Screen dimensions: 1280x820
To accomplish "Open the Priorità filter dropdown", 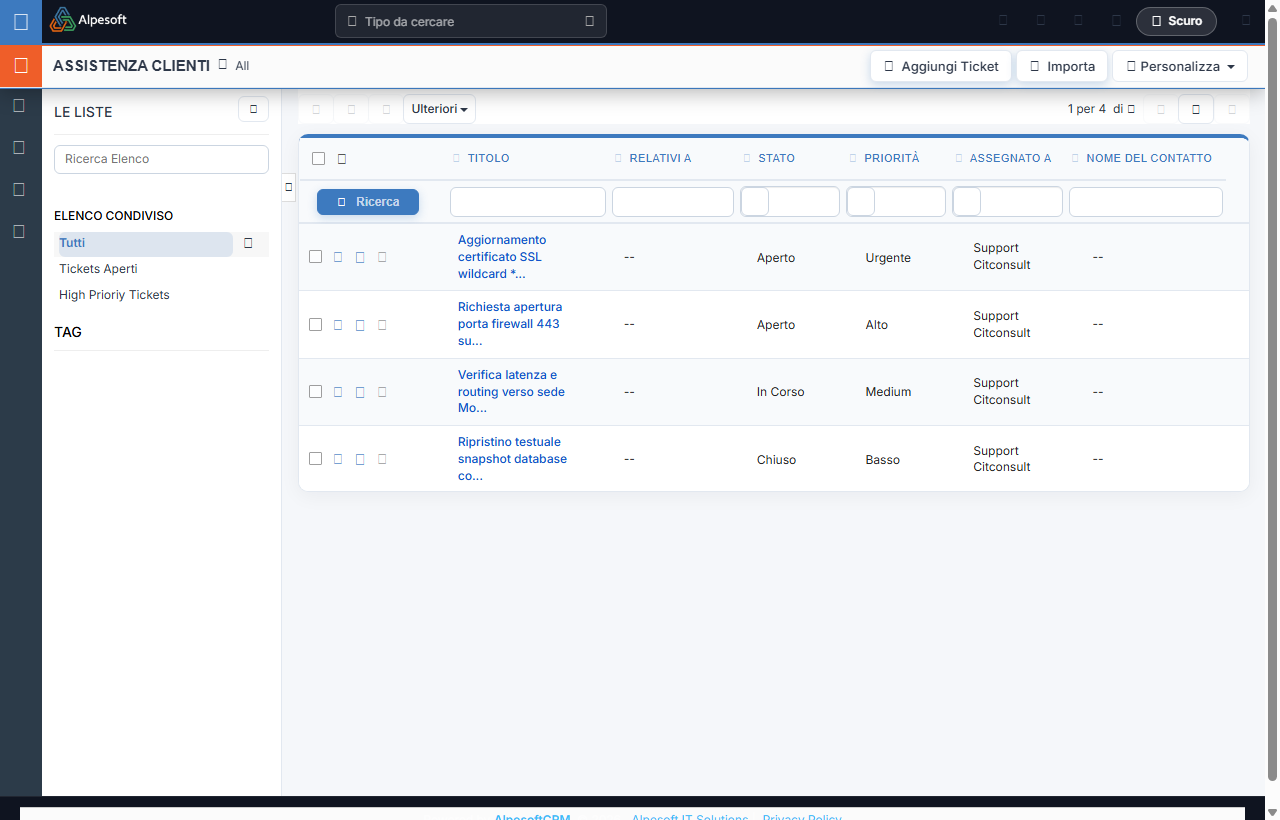I will point(896,202).
